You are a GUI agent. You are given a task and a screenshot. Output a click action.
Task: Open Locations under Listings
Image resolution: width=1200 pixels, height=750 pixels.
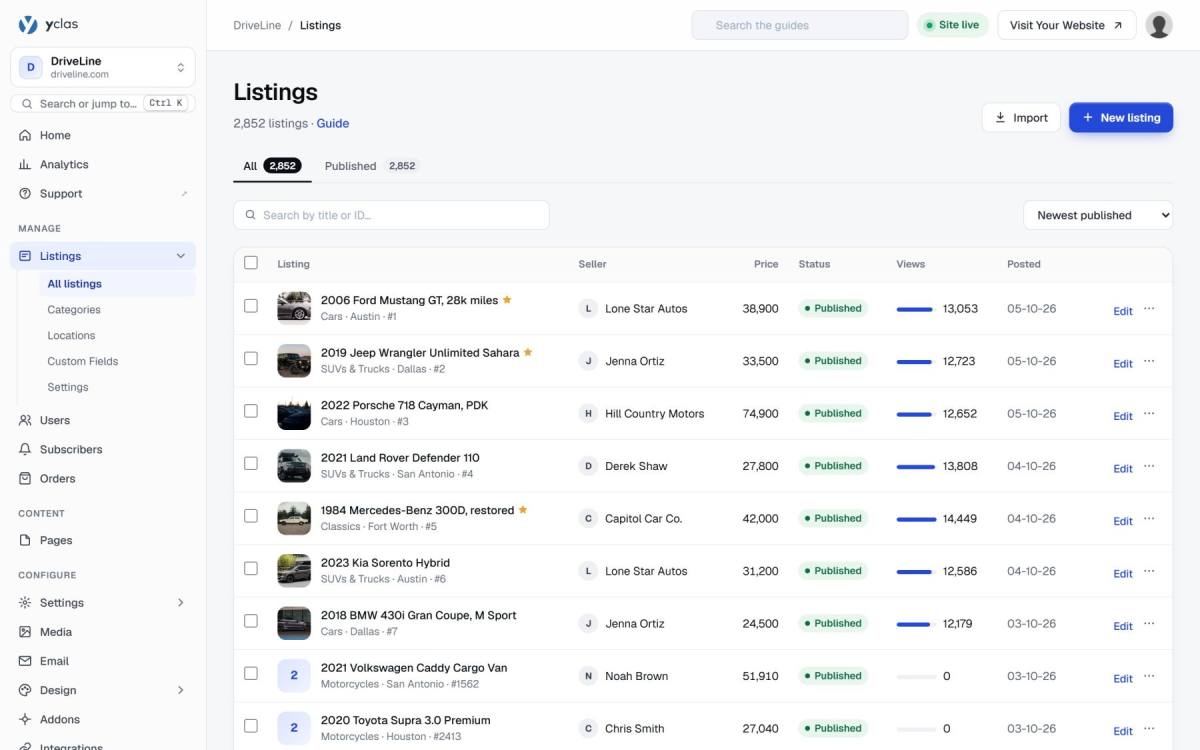(x=117, y=336)
